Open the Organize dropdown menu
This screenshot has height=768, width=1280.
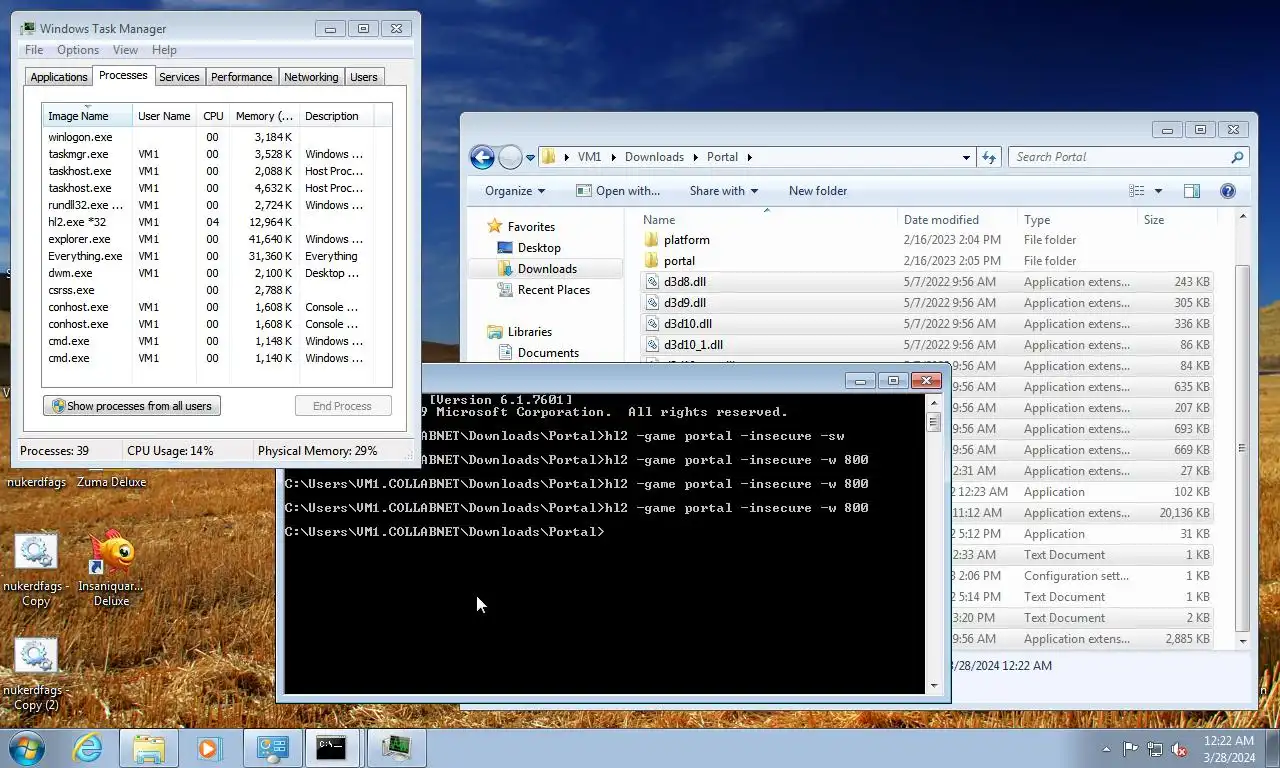pos(515,191)
